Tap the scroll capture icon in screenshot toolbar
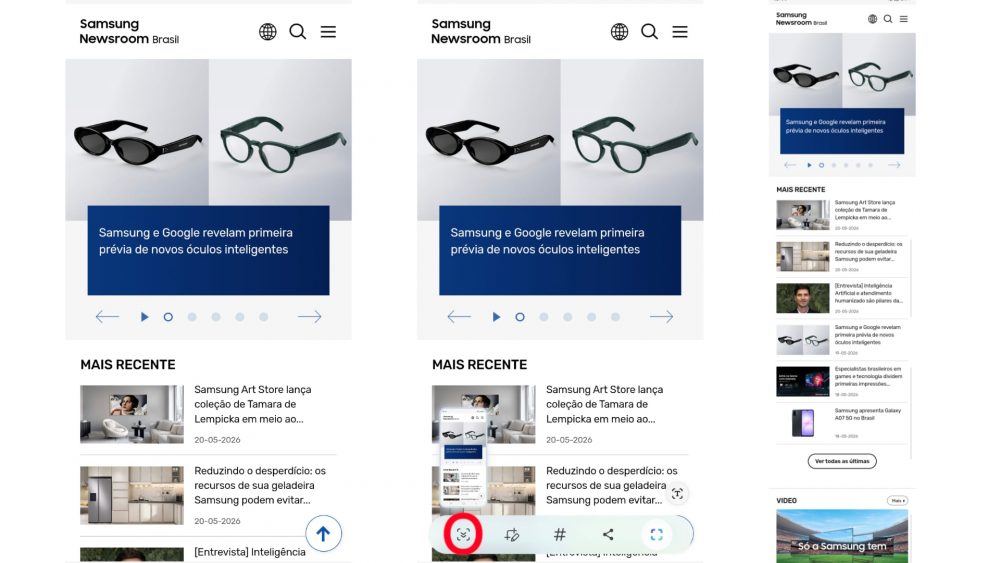 click(464, 534)
